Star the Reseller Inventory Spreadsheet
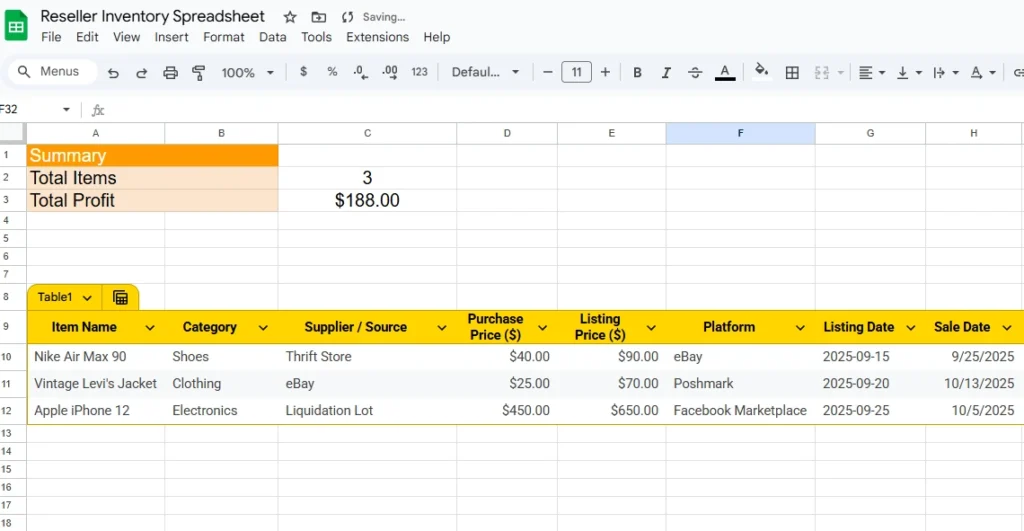Viewport: 1024px width, 531px height. (290, 17)
